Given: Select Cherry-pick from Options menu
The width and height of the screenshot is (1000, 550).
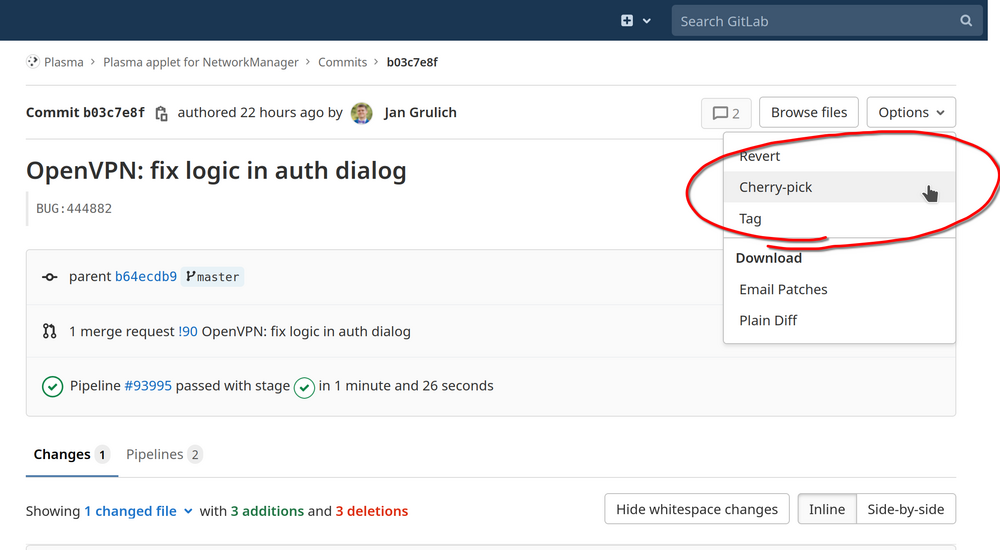Looking at the screenshot, I should tap(776, 187).
